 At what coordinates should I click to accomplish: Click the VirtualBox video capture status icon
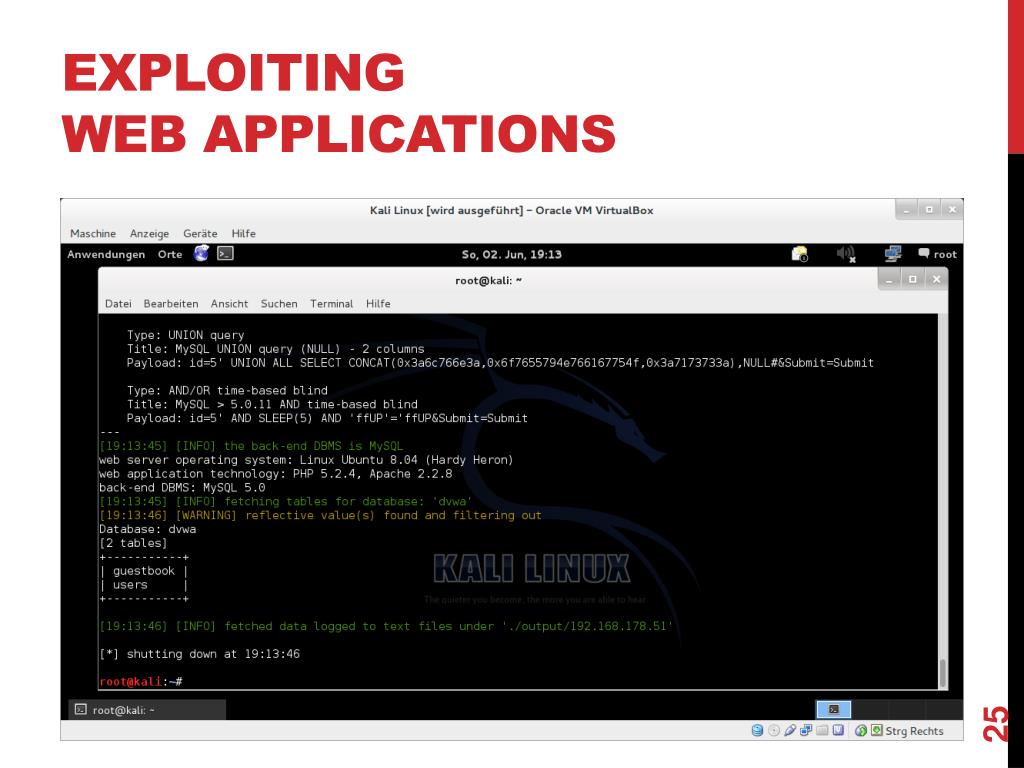coord(838,730)
